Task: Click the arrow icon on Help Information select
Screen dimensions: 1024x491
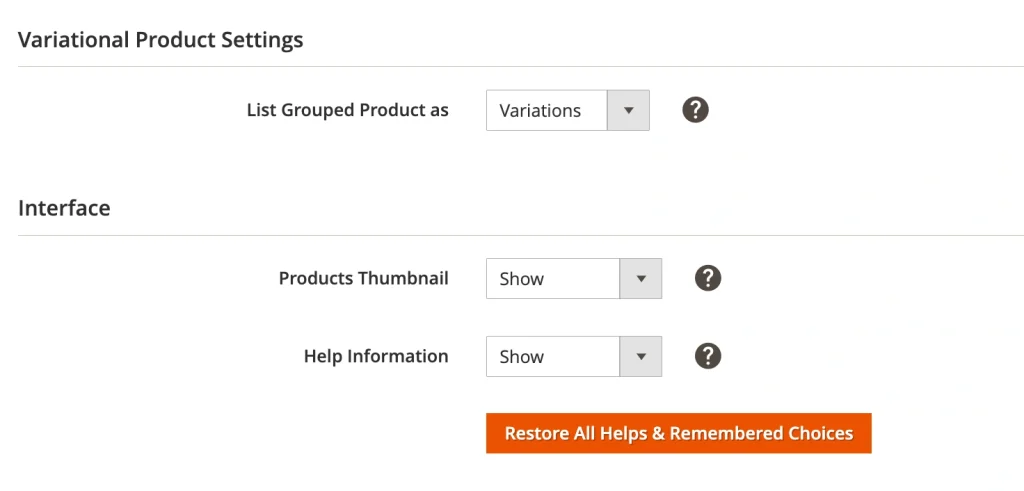Action: (641, 356)
